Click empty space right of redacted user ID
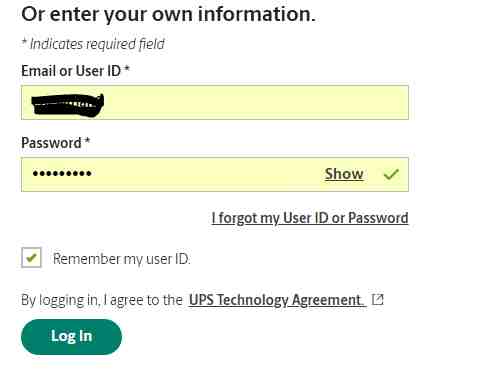Image resolution: width=489 pixels, height=378 pixels. coord(257,102)
